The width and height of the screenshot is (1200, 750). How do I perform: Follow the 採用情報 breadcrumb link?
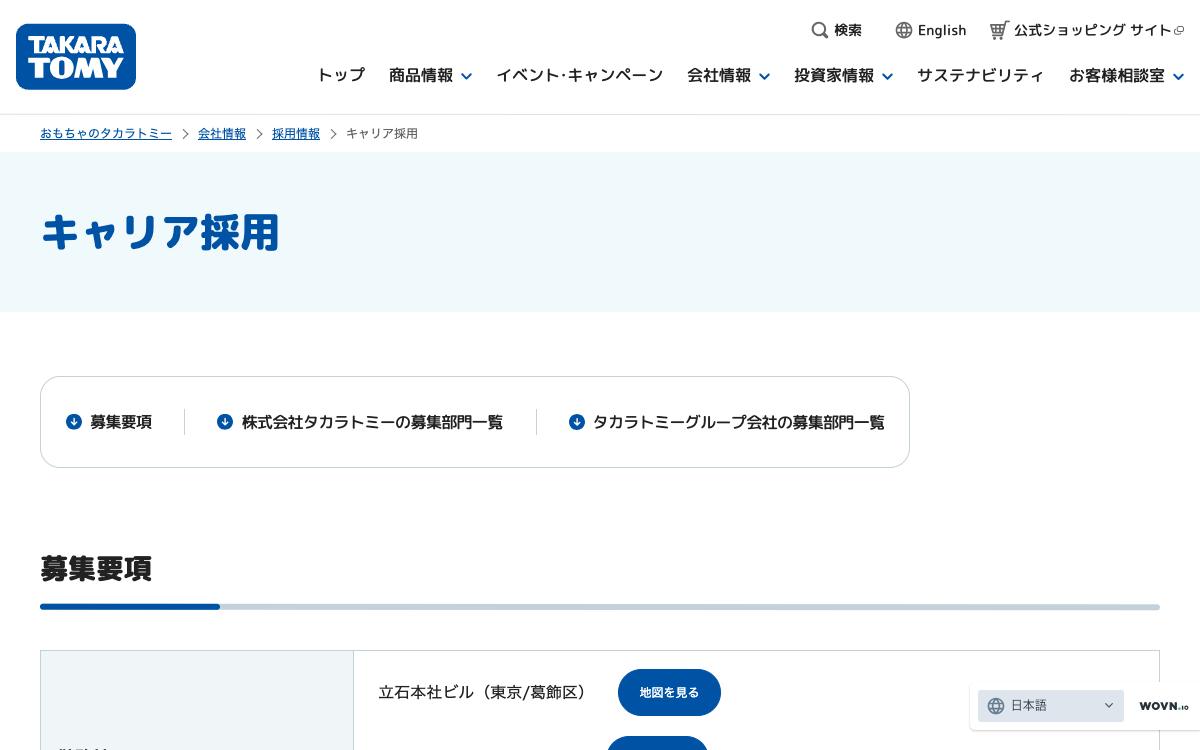coord(296,133)
